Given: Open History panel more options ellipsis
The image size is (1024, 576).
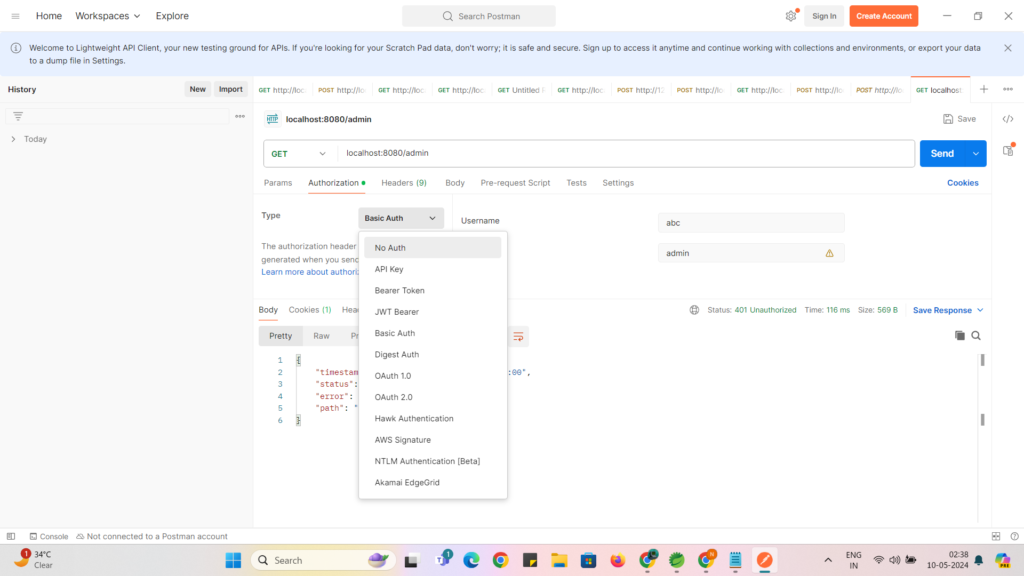Looking at the screenshot, I should click(240, 116).
